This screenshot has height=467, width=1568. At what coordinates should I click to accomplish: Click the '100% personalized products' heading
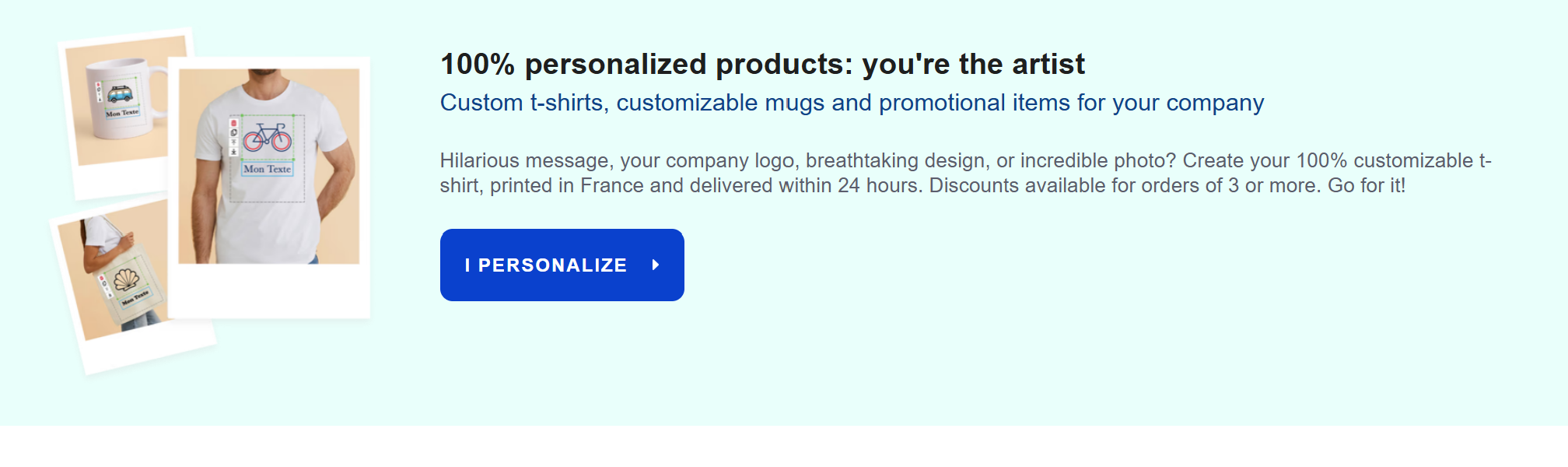coord(762,64)
